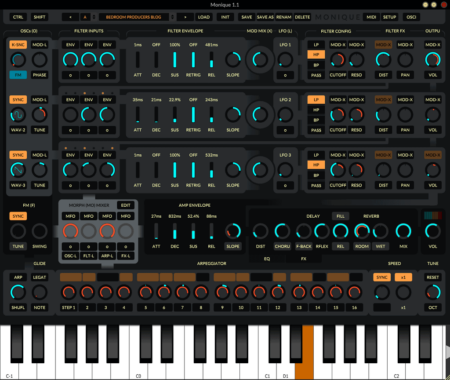Click the INIT button
Viewport: 450px width, 380px height.
(225, 17)
